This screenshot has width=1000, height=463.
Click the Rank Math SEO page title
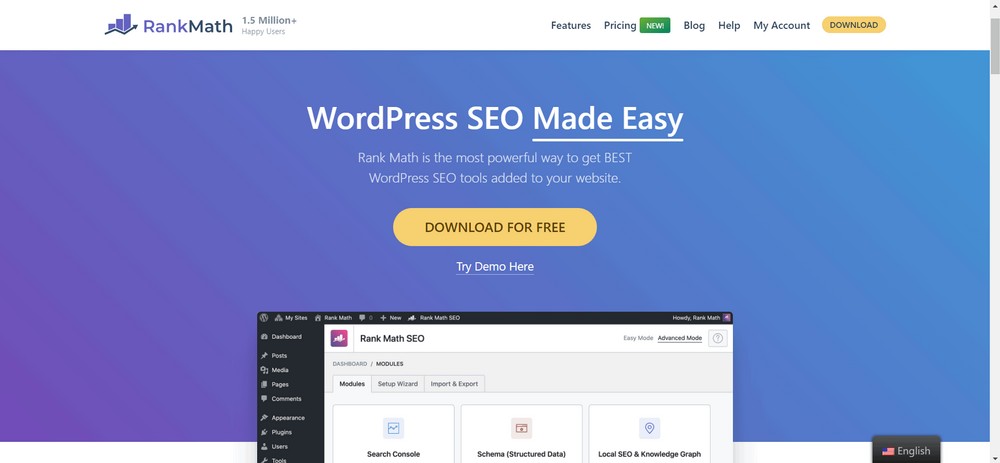click(x=392, y=339)
